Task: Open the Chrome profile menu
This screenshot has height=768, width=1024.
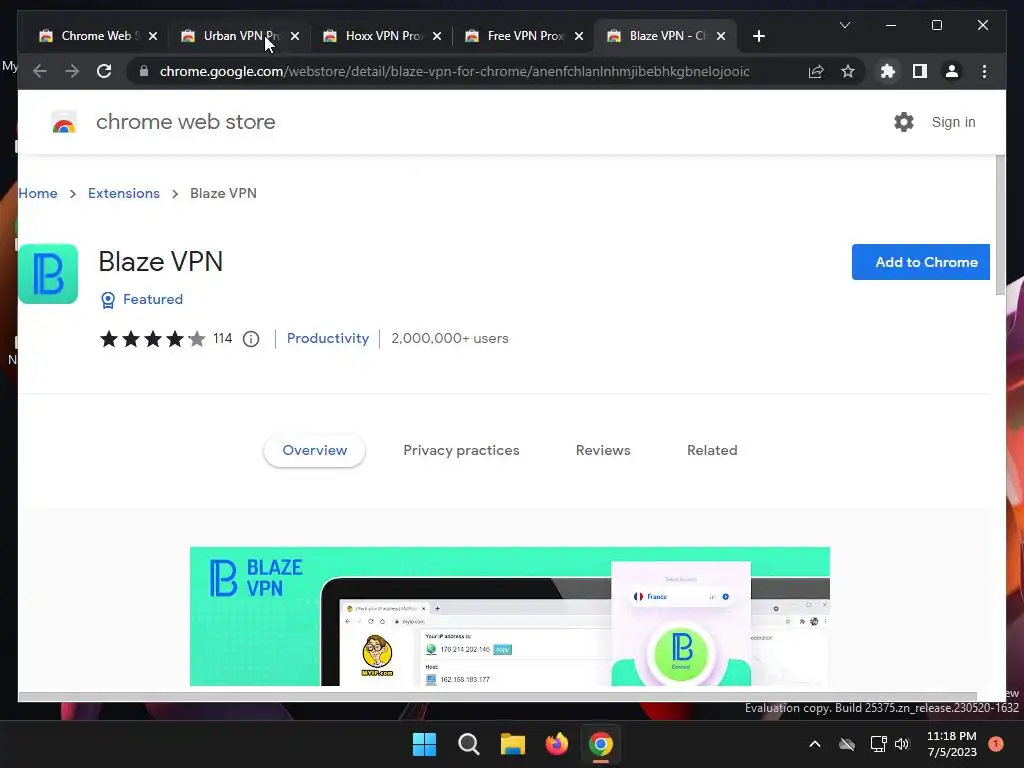Action: tap(952, 71)
